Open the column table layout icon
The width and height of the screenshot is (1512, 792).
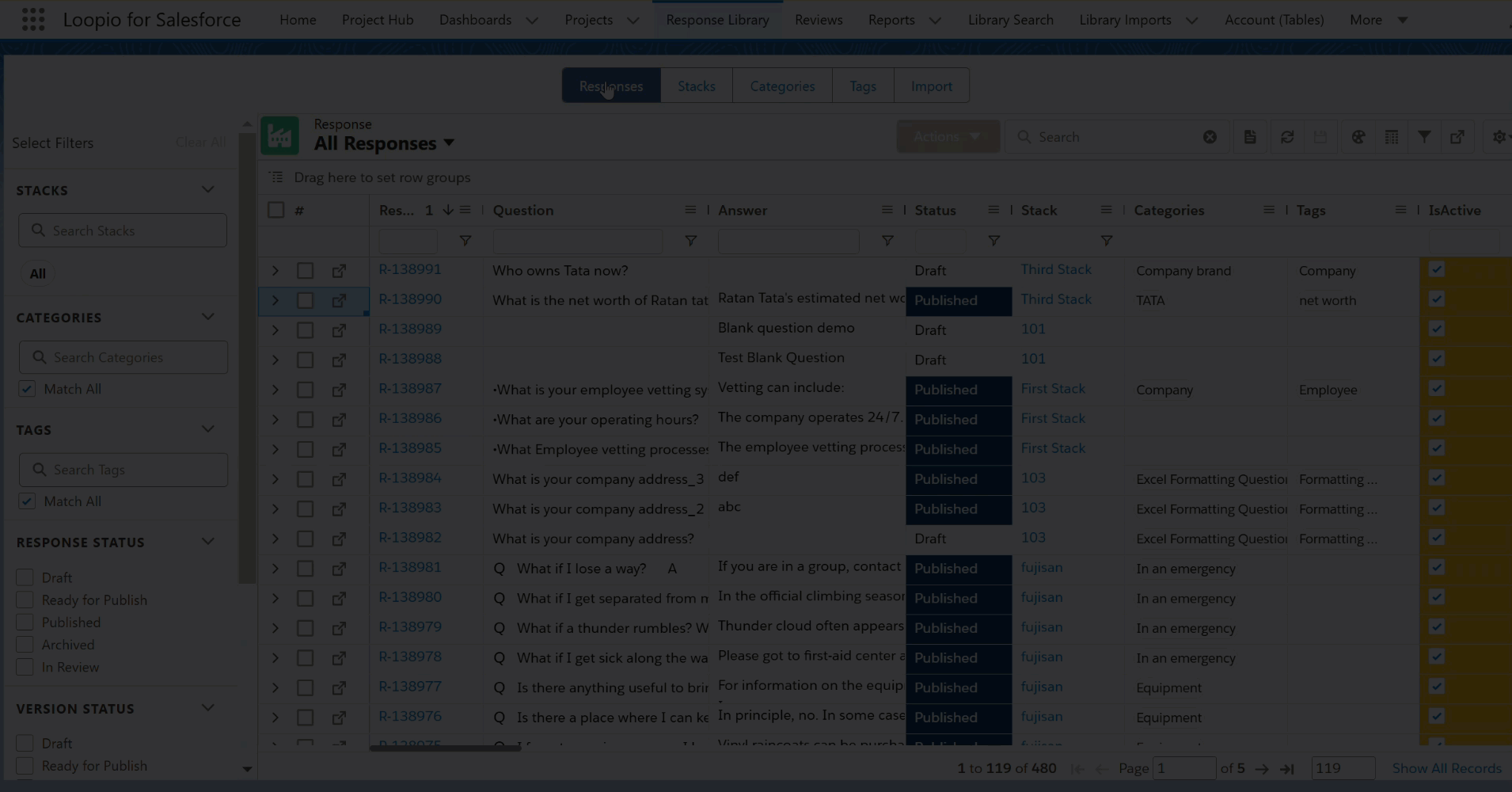pos(1391,137)
